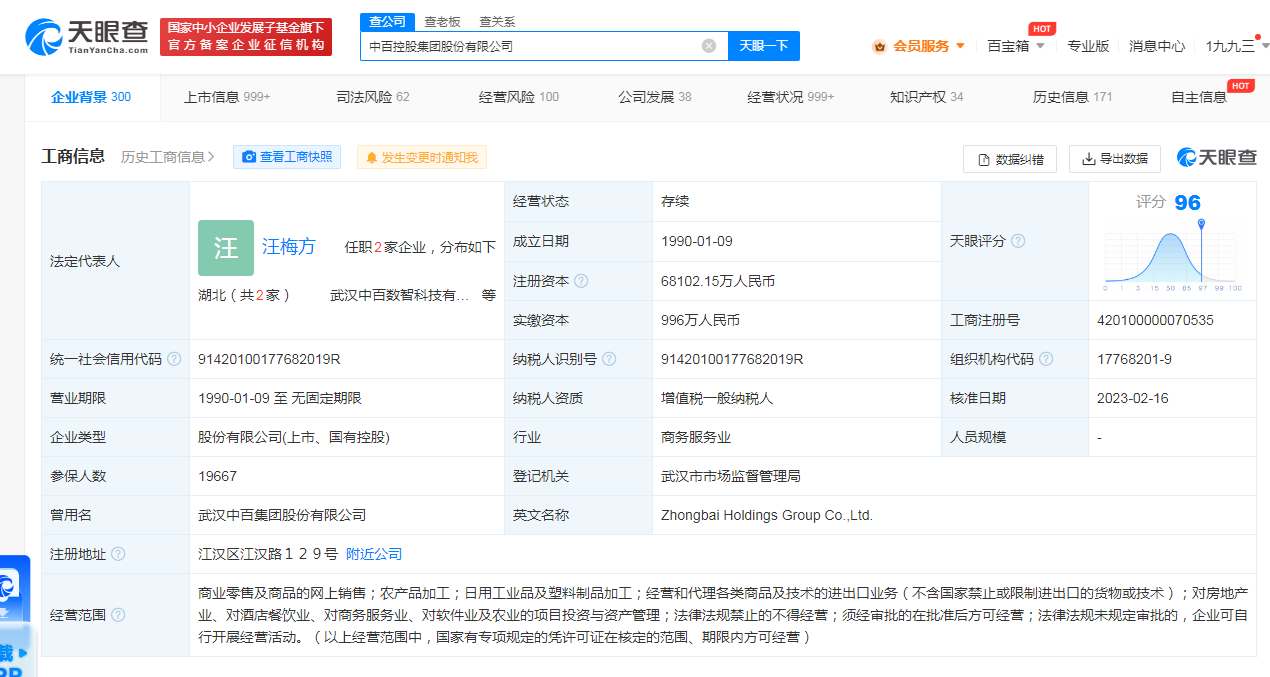Screen dimensions: 1270x677
Task: Click help icon beside 天眼评分
Action: (1018, 241)
